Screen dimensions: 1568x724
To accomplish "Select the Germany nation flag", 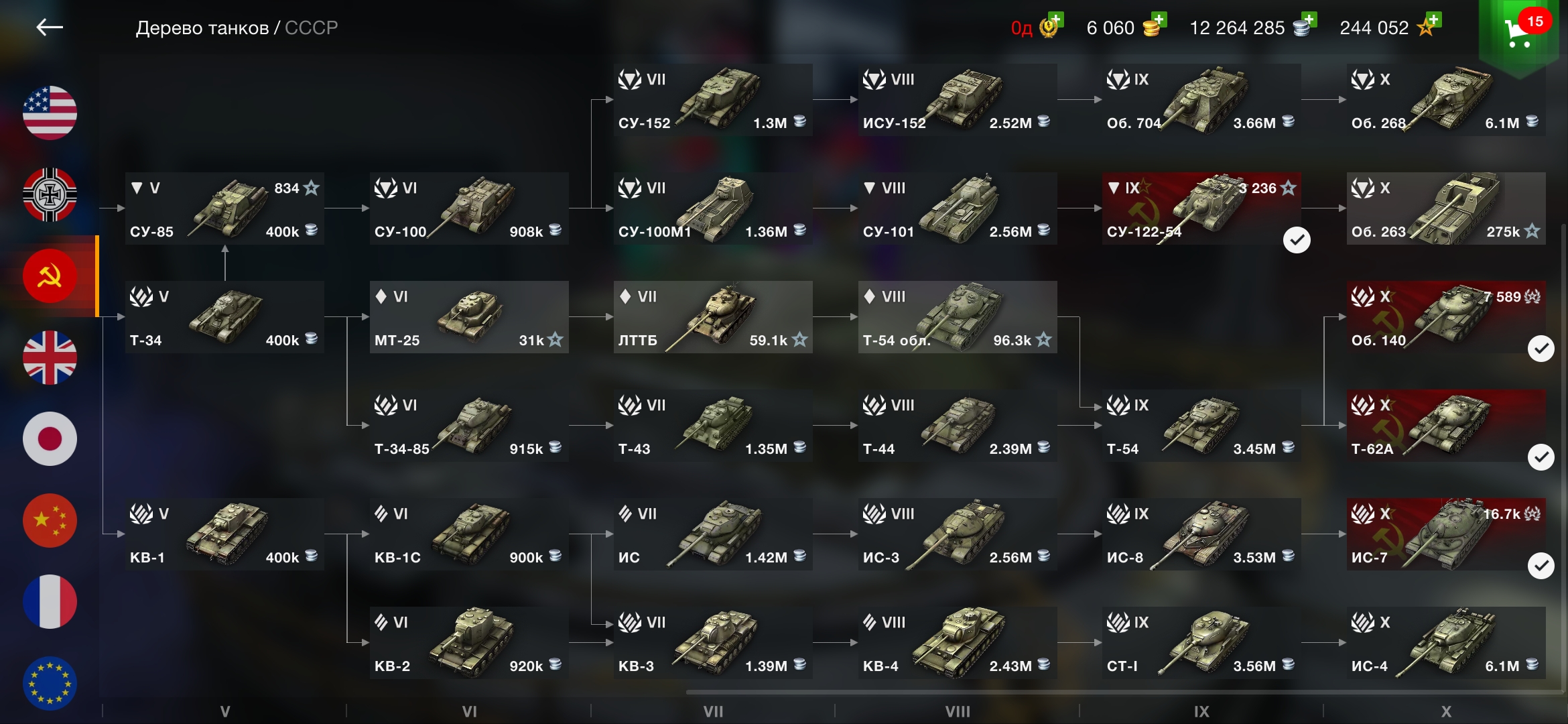I will [50, 194].
